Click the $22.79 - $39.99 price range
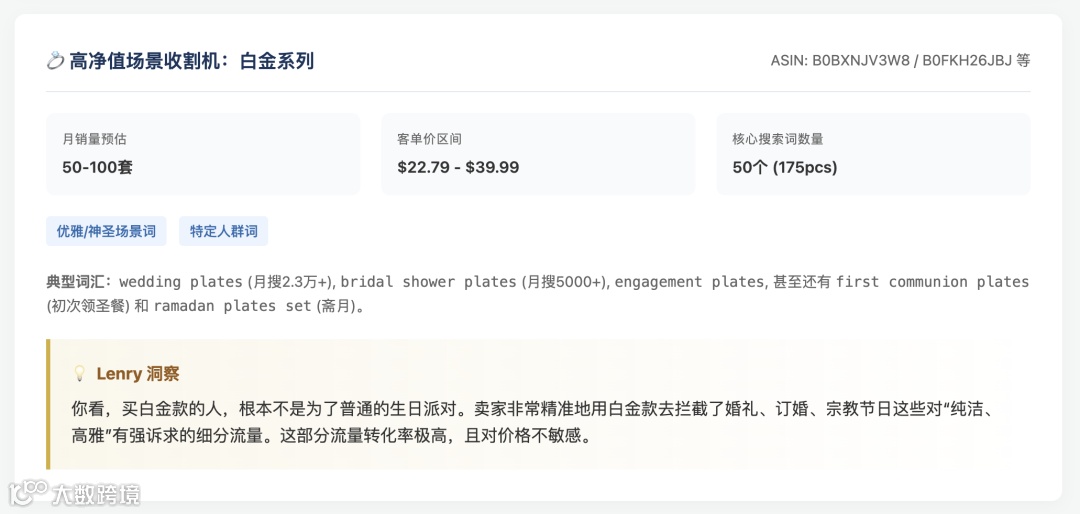Viewport: 1080px width, 514px height. coord(458,167)
